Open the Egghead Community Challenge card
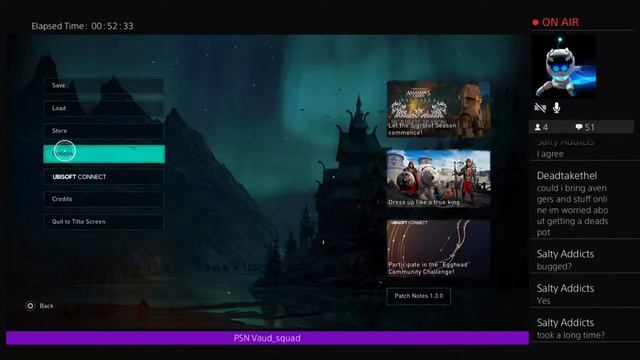Screen dimensions: 640x360 438,248
